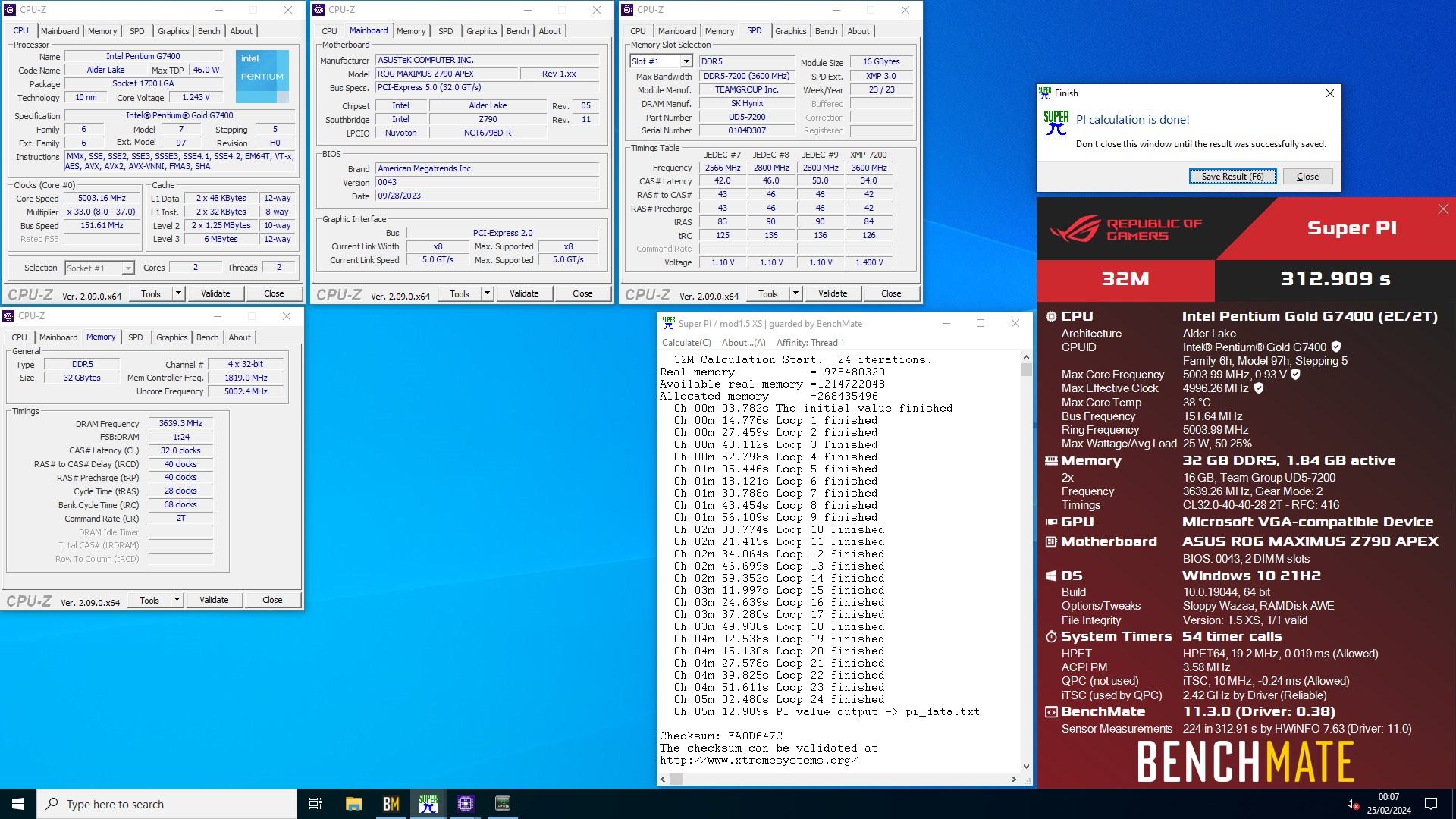Open Tools dropdown arrow in Memory window
The image size is (1456, 819).
[x=177, y=600]
